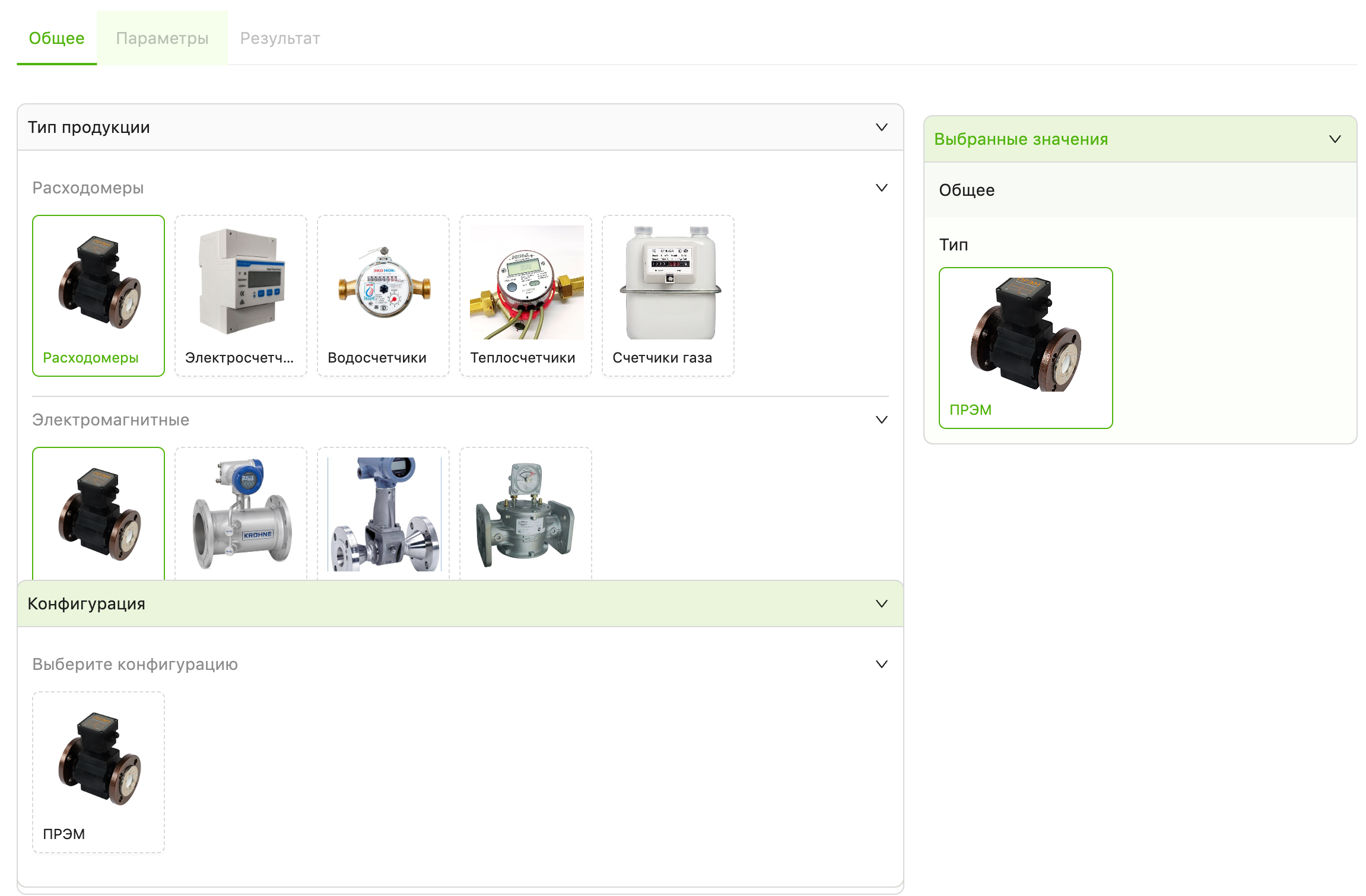This screenshot has height=896, width=1366.
Task: Click ПРЭМ label in configuration list
Action: [x=64, y=834]
